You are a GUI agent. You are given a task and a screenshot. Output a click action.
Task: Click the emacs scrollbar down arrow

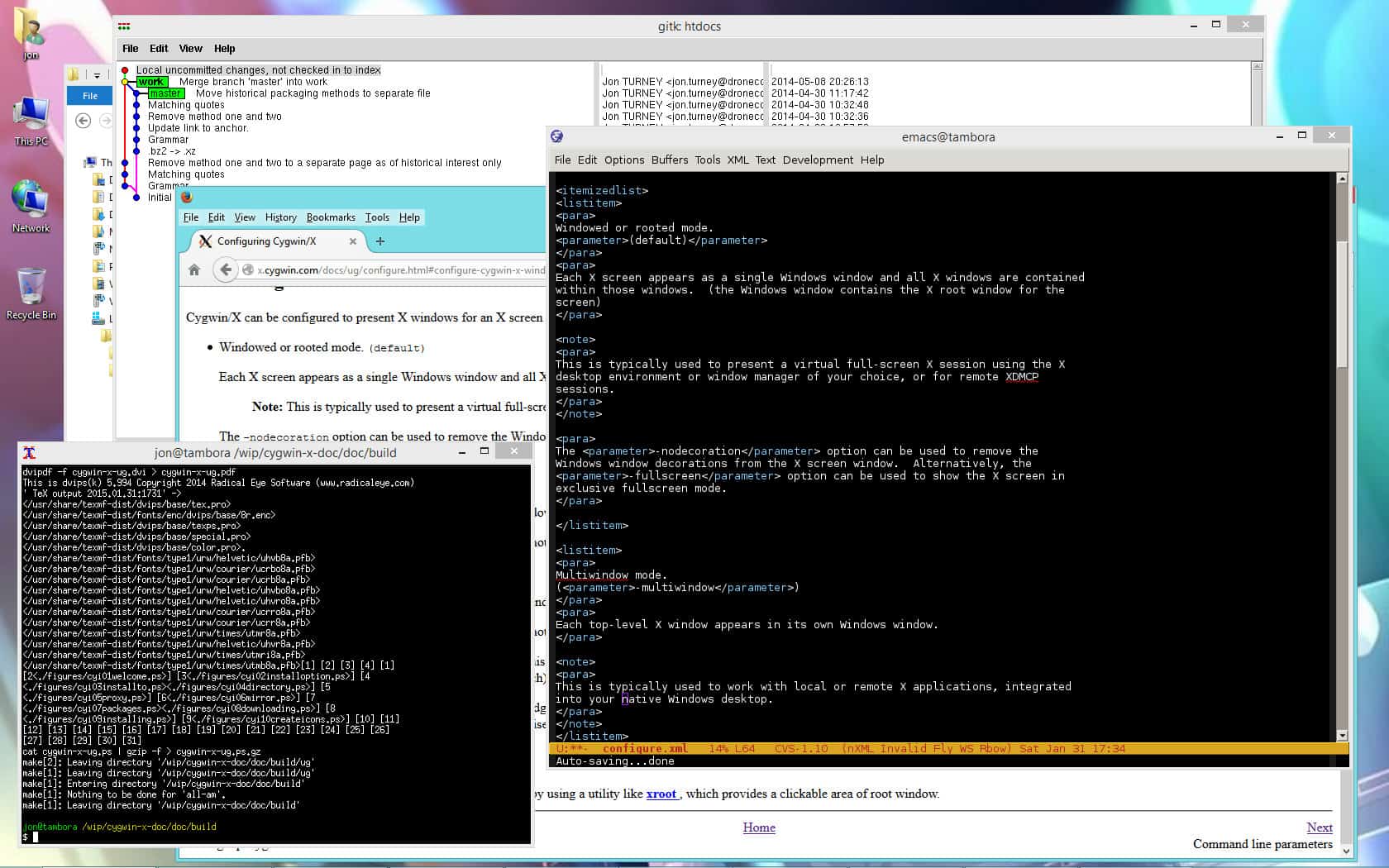[x=1342, y=735]
